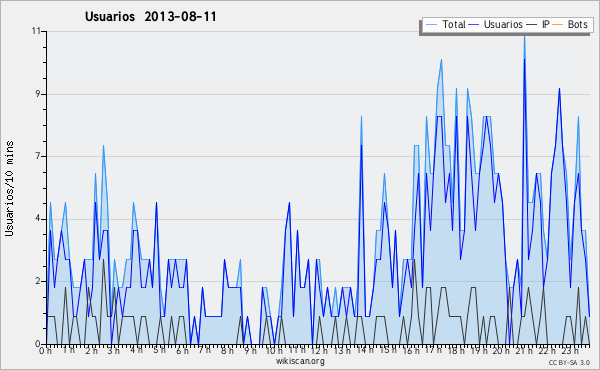Click the x-axis label '7 h'
The image size is (600, 370).
204,350
